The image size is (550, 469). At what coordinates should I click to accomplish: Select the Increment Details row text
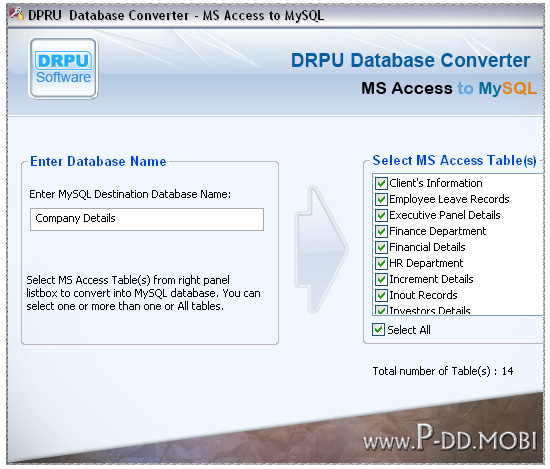point(431,279)
